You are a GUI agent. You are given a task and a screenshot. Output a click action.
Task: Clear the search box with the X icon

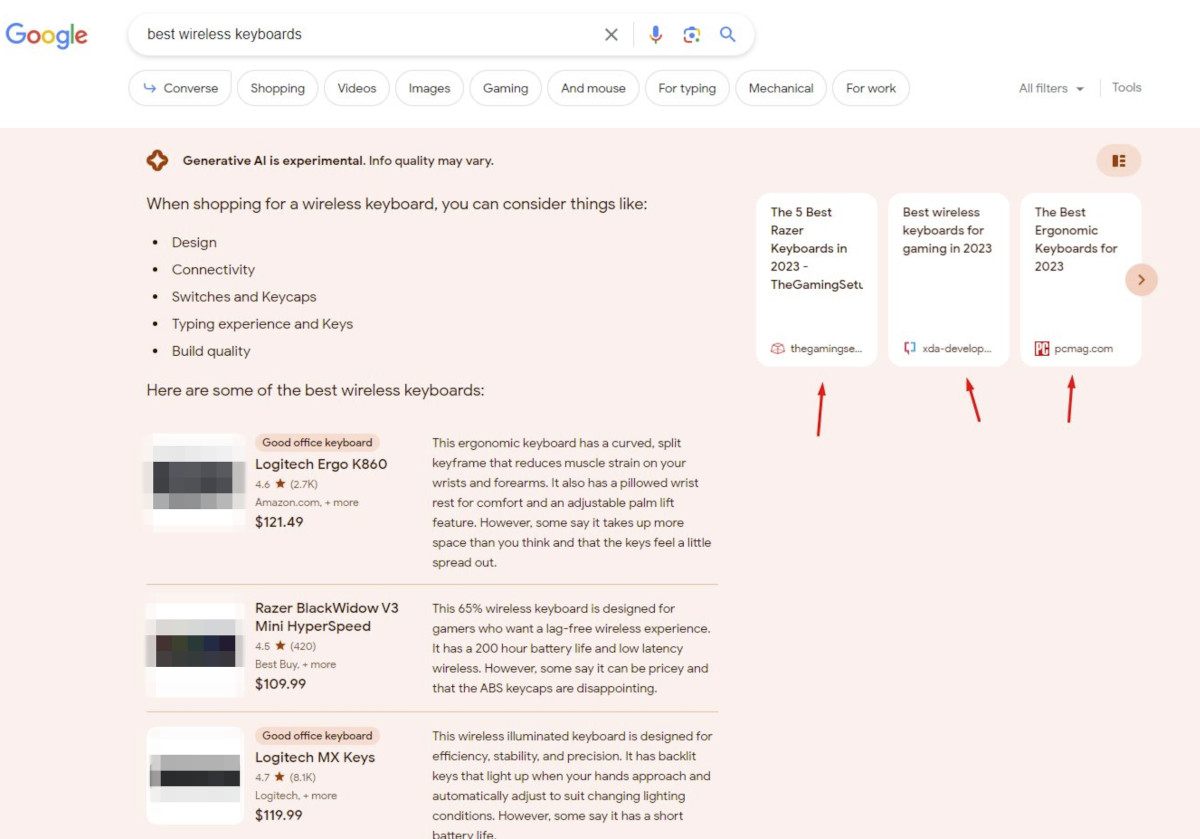click(610, 34)
